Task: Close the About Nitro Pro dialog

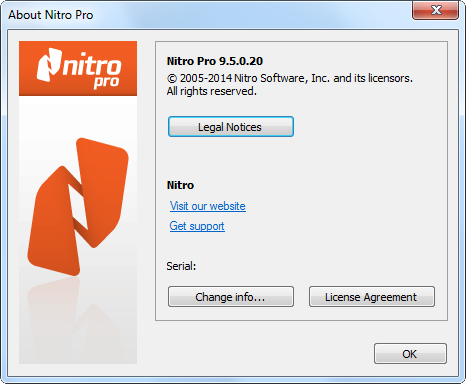Action: tap(436, 10)
